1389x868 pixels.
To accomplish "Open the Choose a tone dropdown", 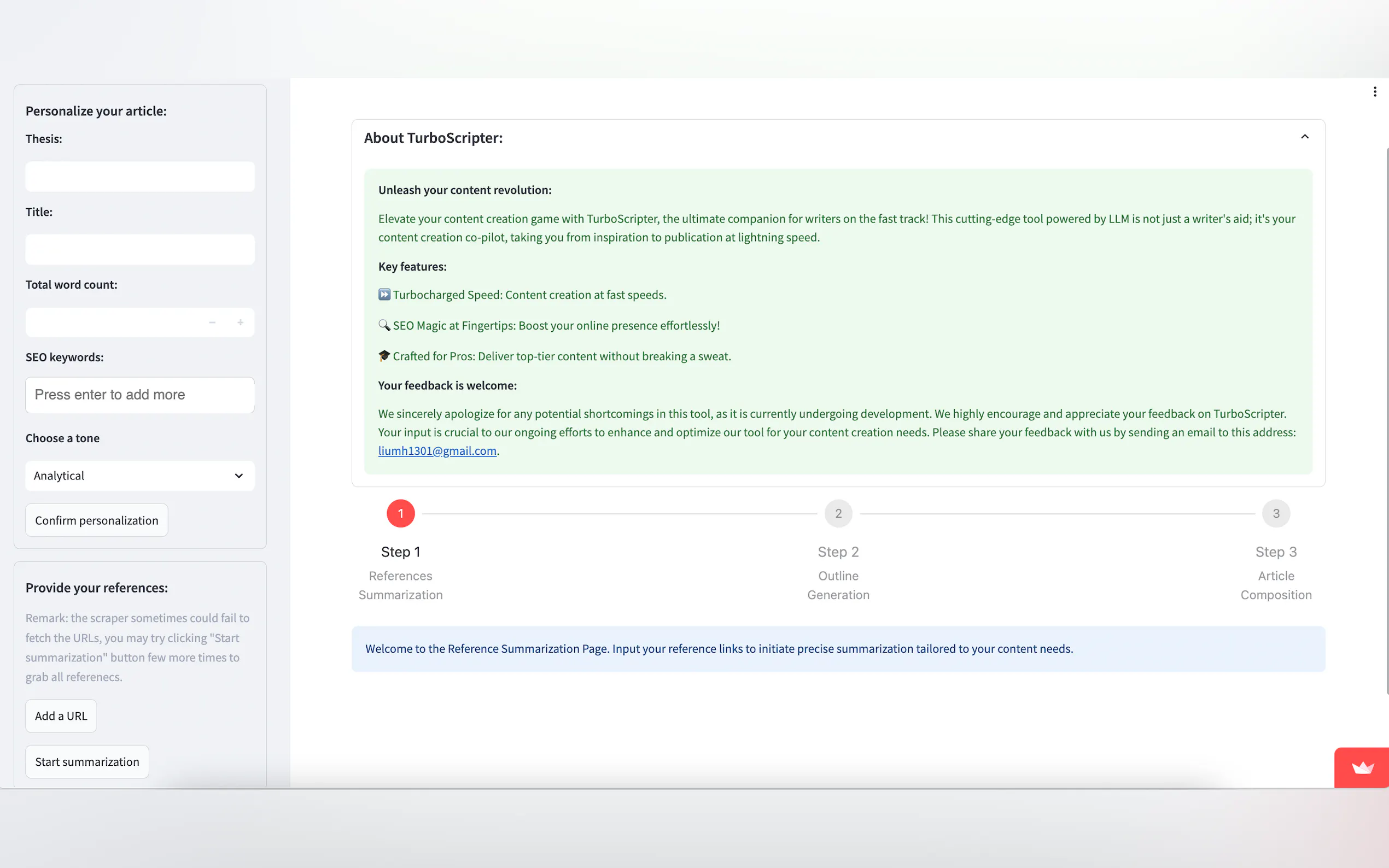I will (x=139, y=476).
